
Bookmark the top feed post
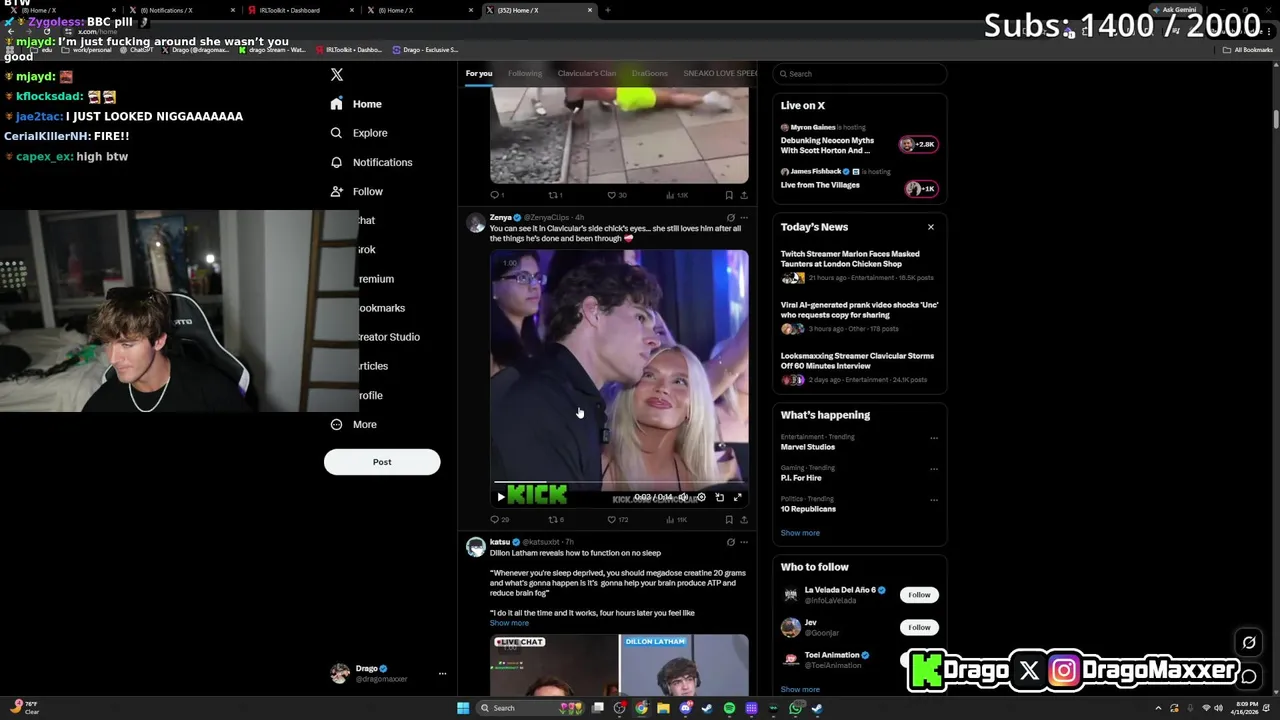click(729, 195)
